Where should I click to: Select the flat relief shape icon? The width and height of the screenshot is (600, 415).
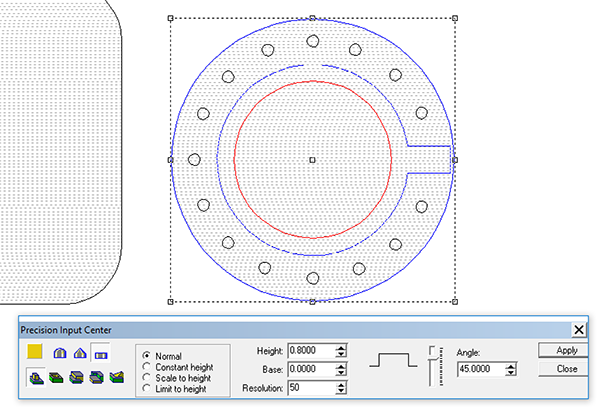(x=100, y=353)
